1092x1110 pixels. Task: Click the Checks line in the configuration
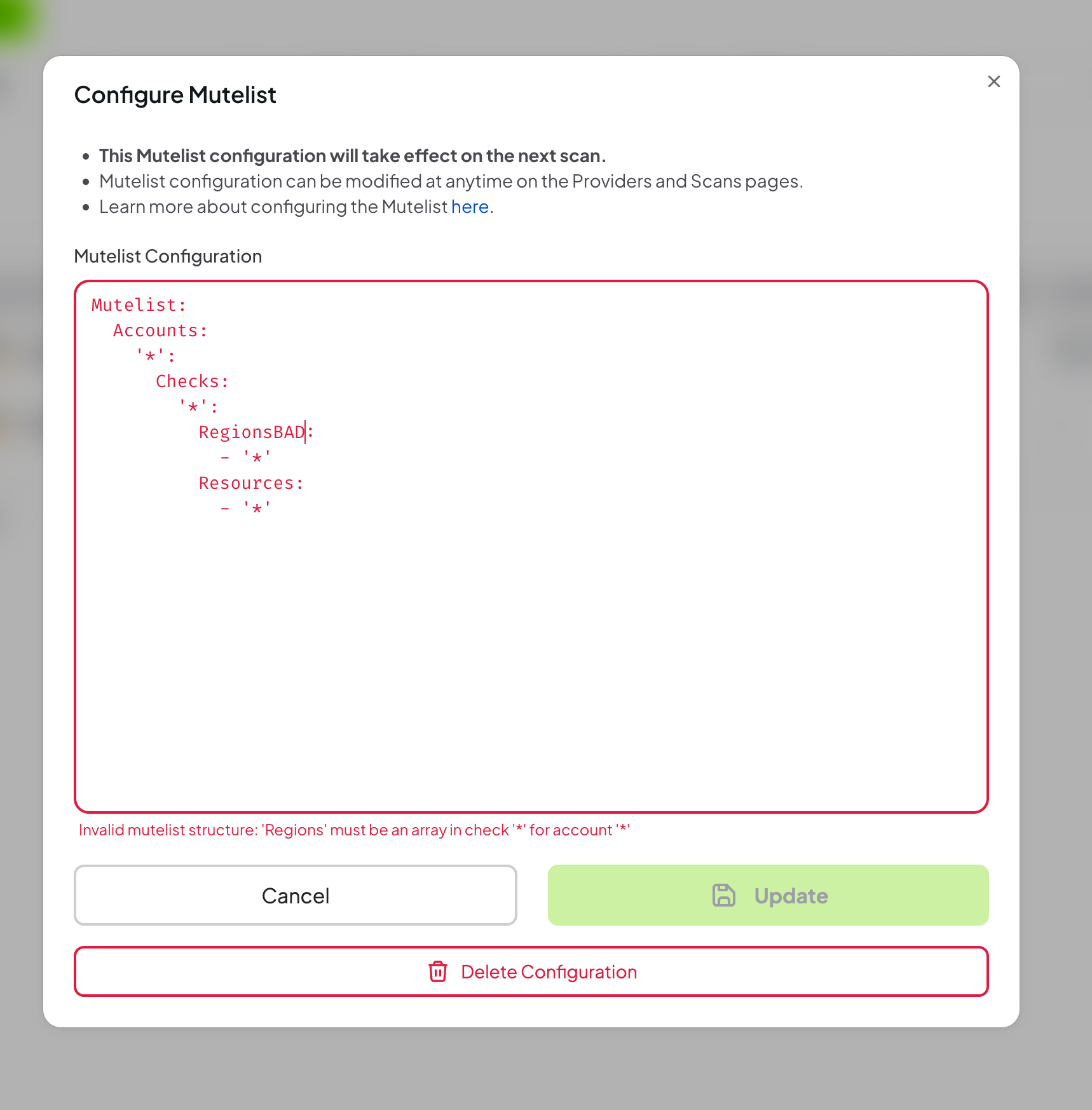tap(191, 381)
